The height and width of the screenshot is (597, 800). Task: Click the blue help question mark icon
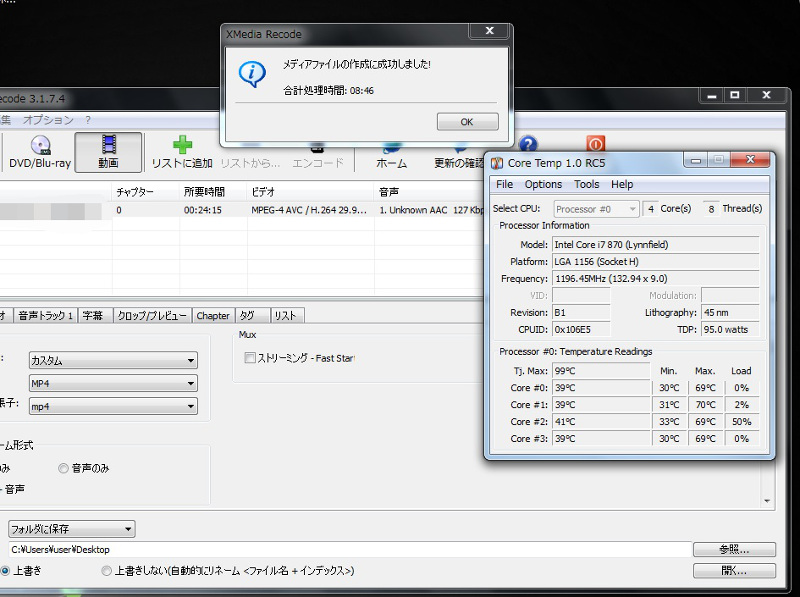pyautogui.click(x=528, y=144)
